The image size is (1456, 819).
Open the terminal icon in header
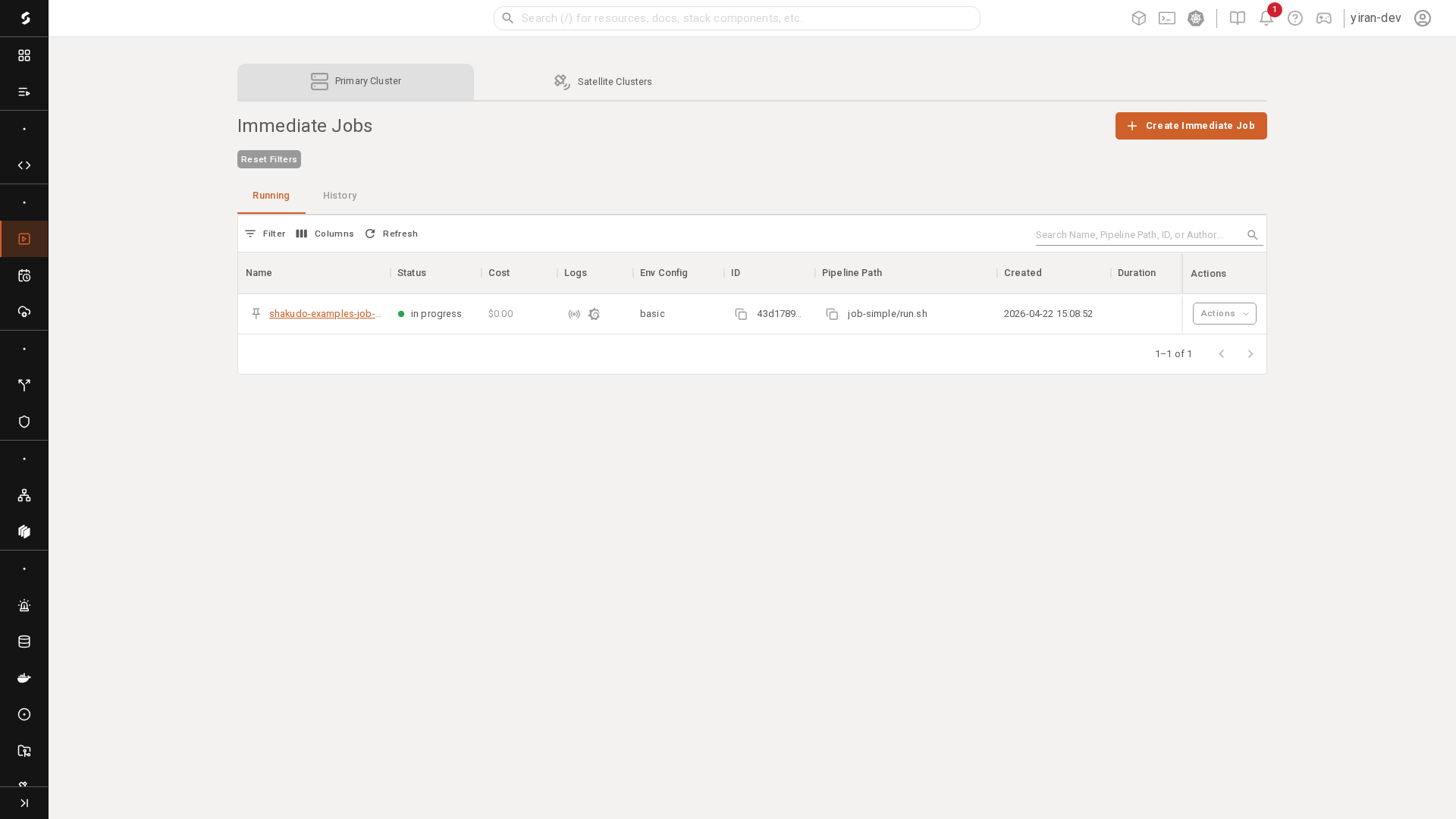click(x=1167, y=18)
